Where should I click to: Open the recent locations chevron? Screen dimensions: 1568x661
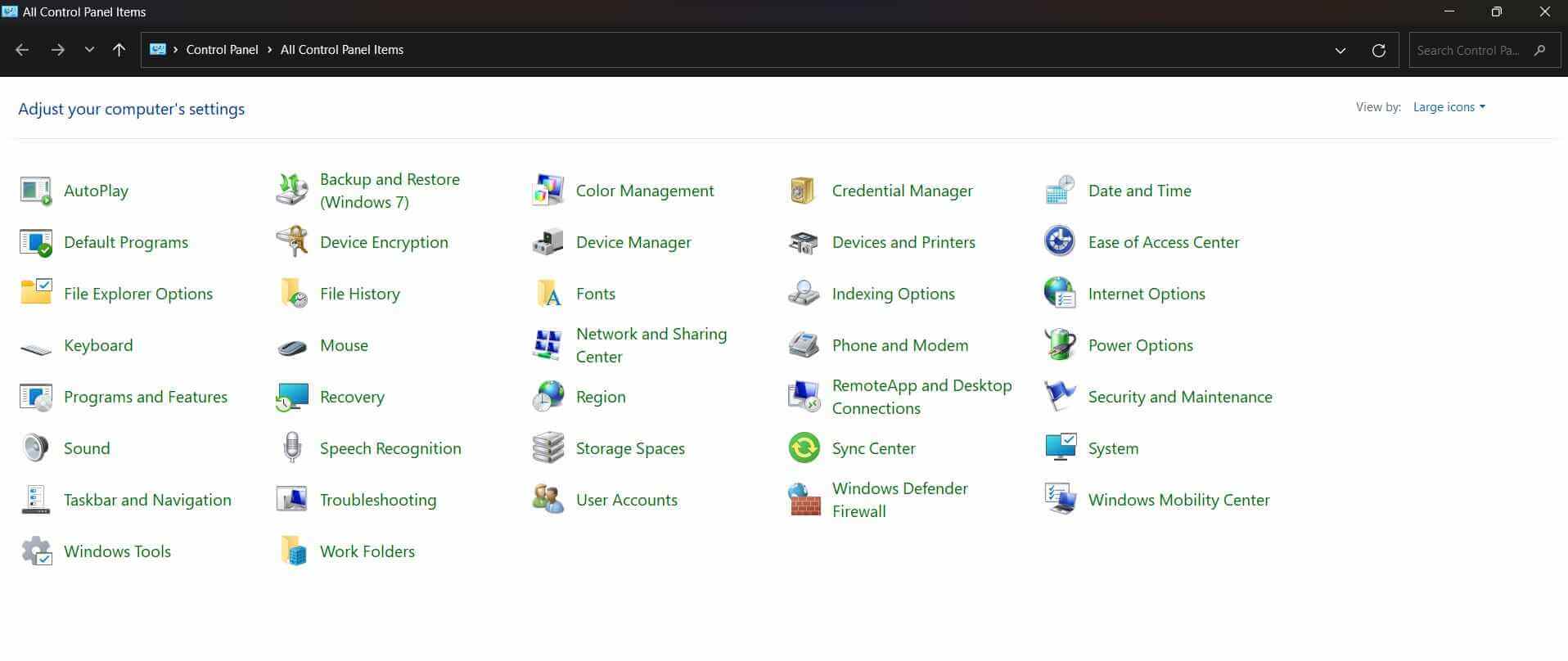(89, 50)
